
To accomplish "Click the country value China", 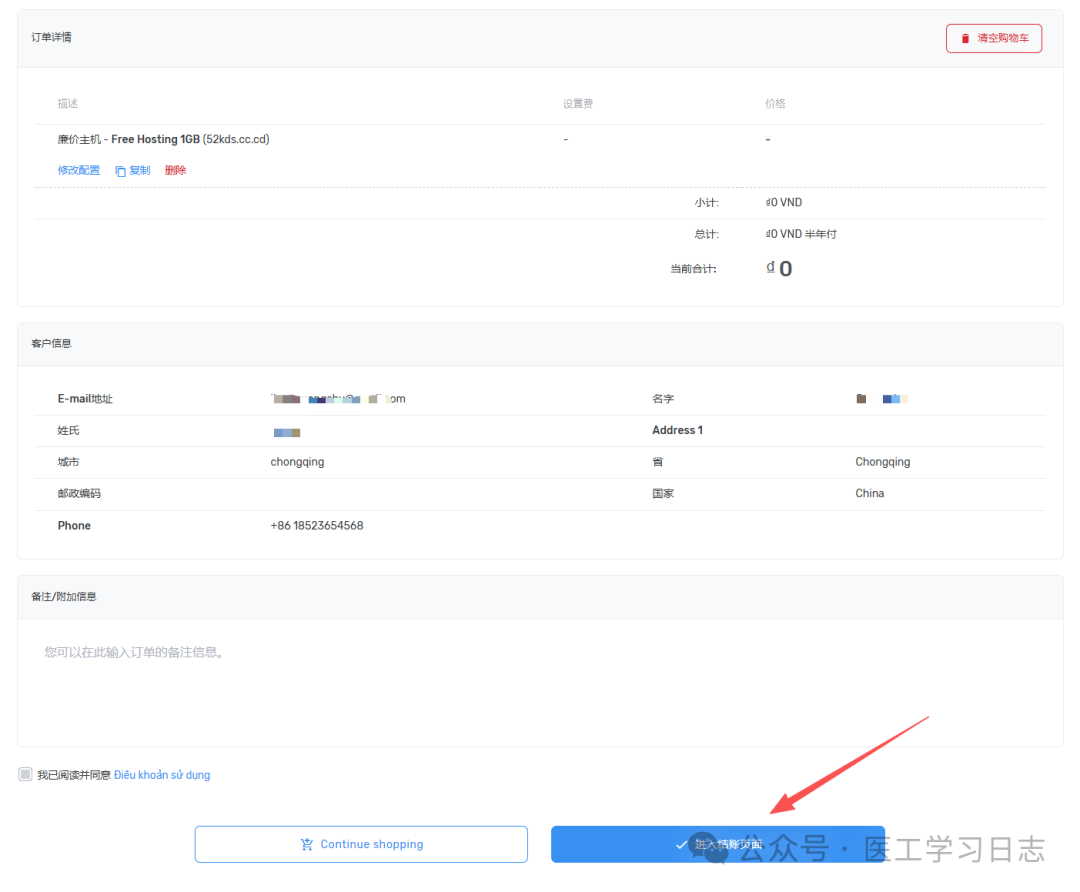I will tap(869, 494).
